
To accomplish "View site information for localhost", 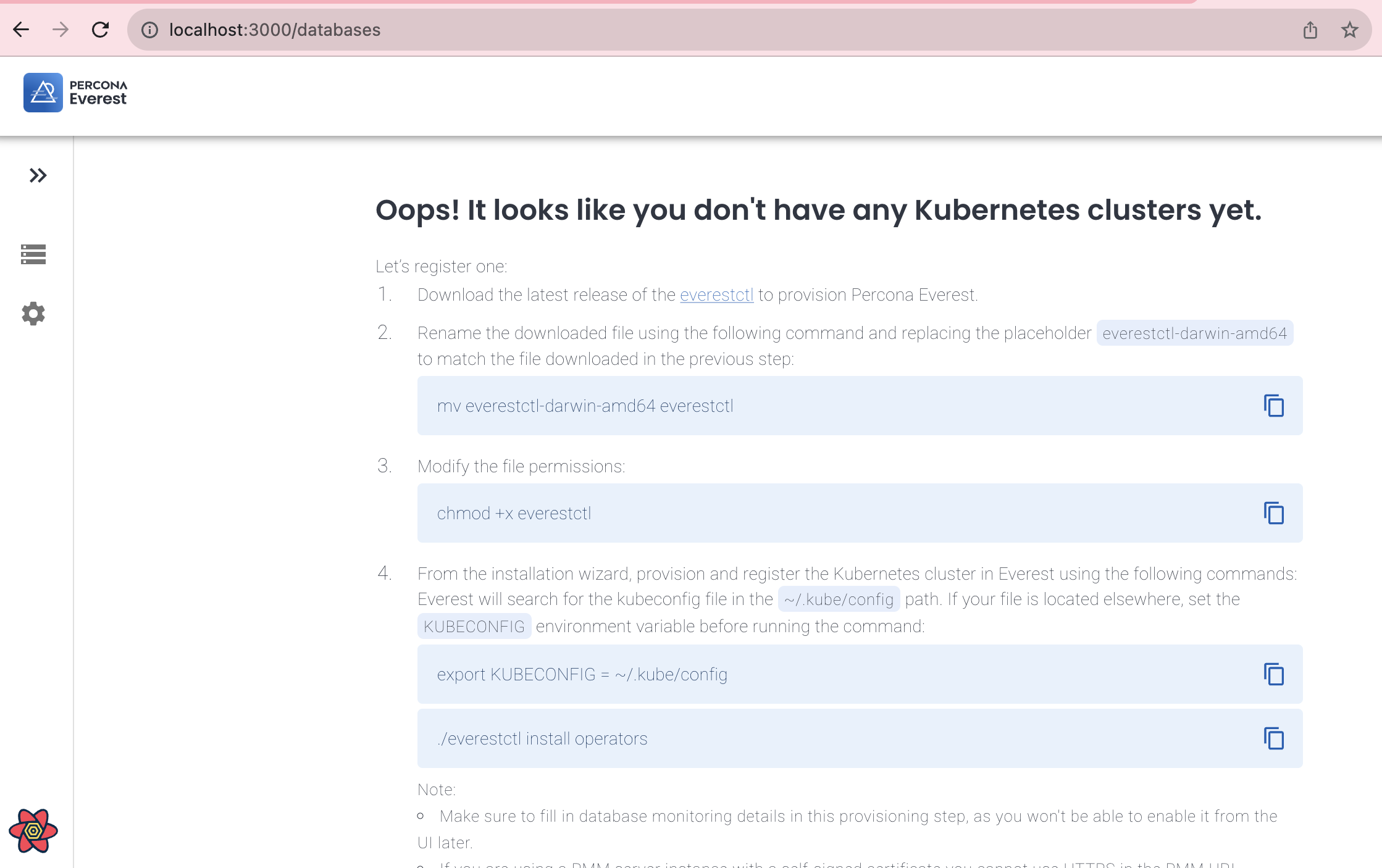I will coord(149,30).
